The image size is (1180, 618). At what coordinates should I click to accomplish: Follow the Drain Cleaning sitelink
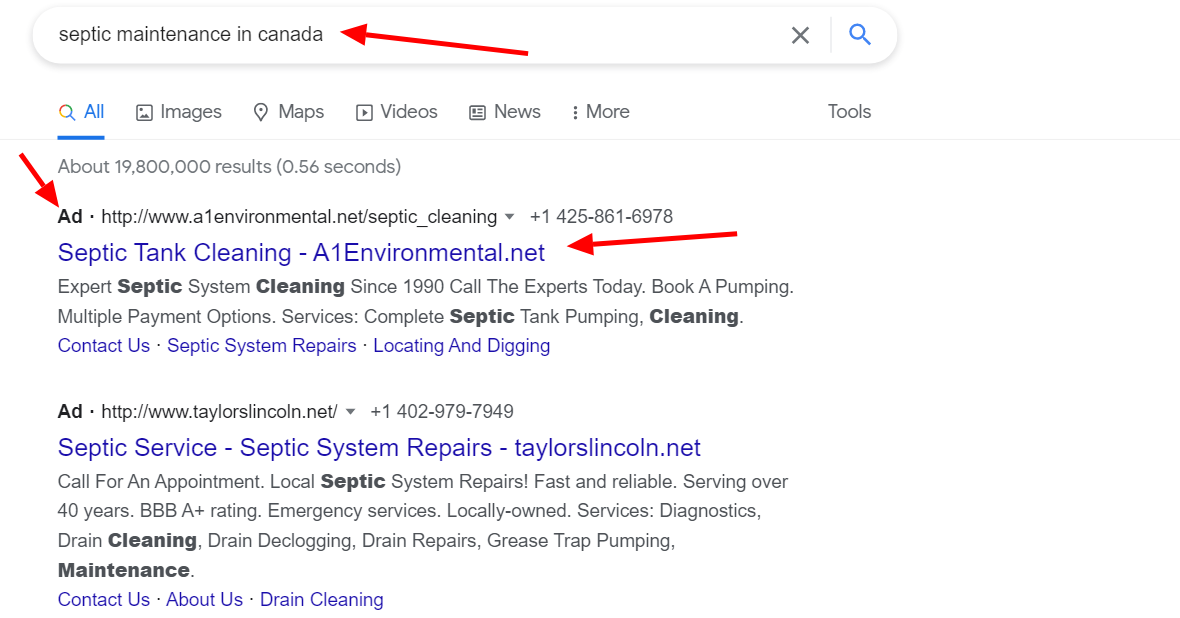(321, 599)
